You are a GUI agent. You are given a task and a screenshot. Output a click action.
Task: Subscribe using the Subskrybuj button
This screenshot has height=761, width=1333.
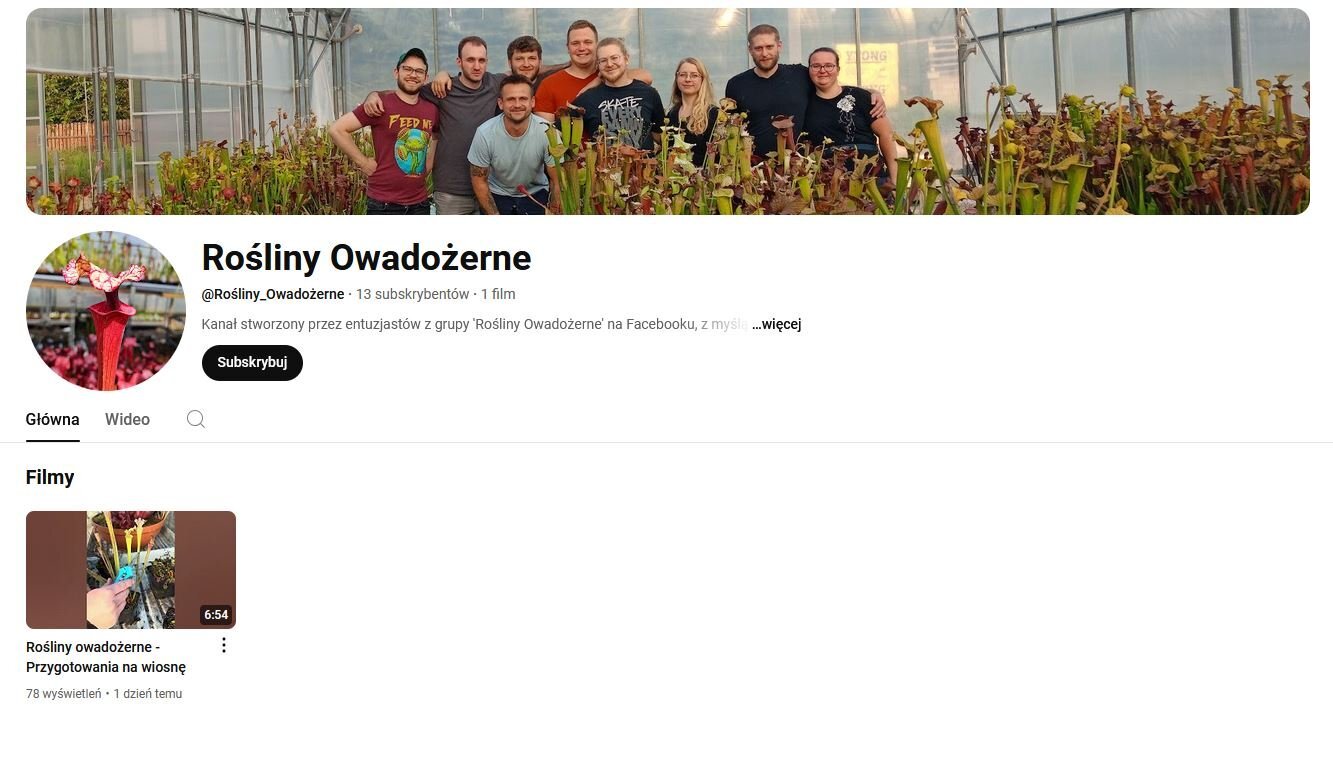click(252, 363)
